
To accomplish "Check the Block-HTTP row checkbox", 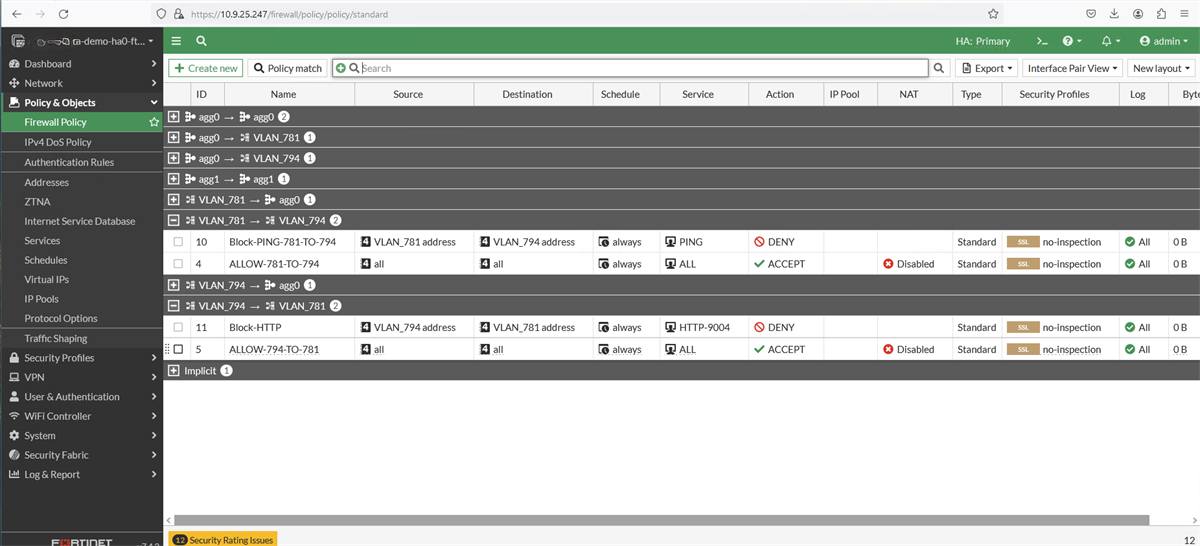I will [178, 327].
